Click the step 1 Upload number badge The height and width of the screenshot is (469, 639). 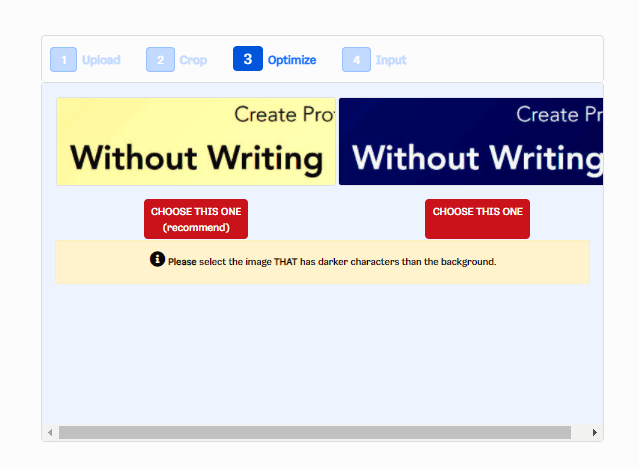64,59
